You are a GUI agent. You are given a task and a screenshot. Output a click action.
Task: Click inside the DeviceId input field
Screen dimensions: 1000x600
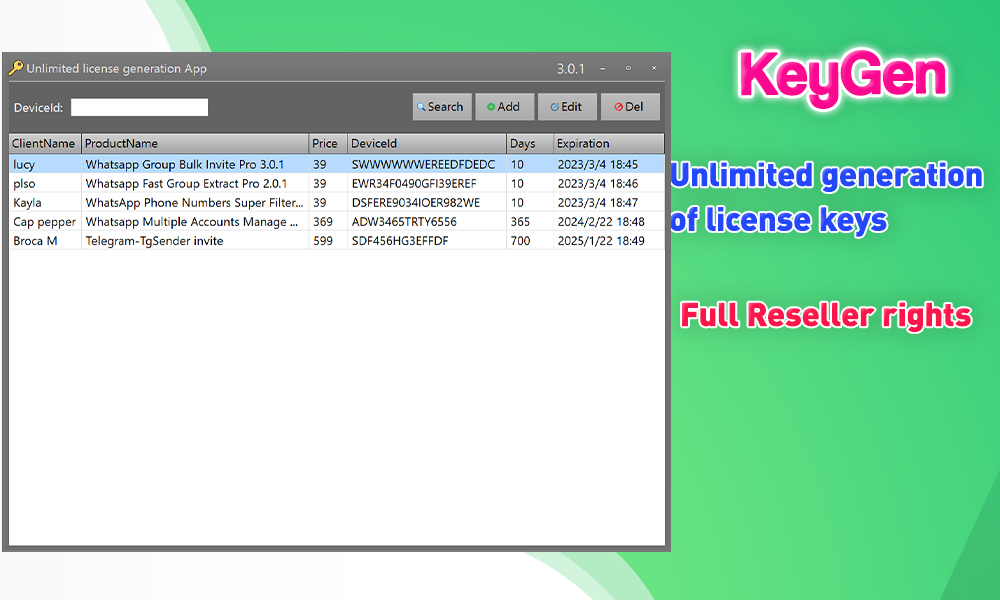click(x=140, y=106)
